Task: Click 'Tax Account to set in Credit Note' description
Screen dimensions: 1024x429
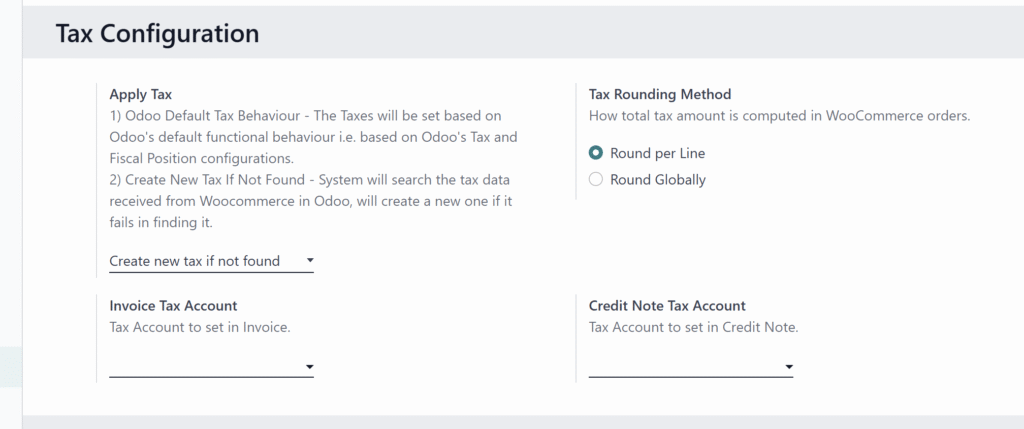Action: pos(692,327)
